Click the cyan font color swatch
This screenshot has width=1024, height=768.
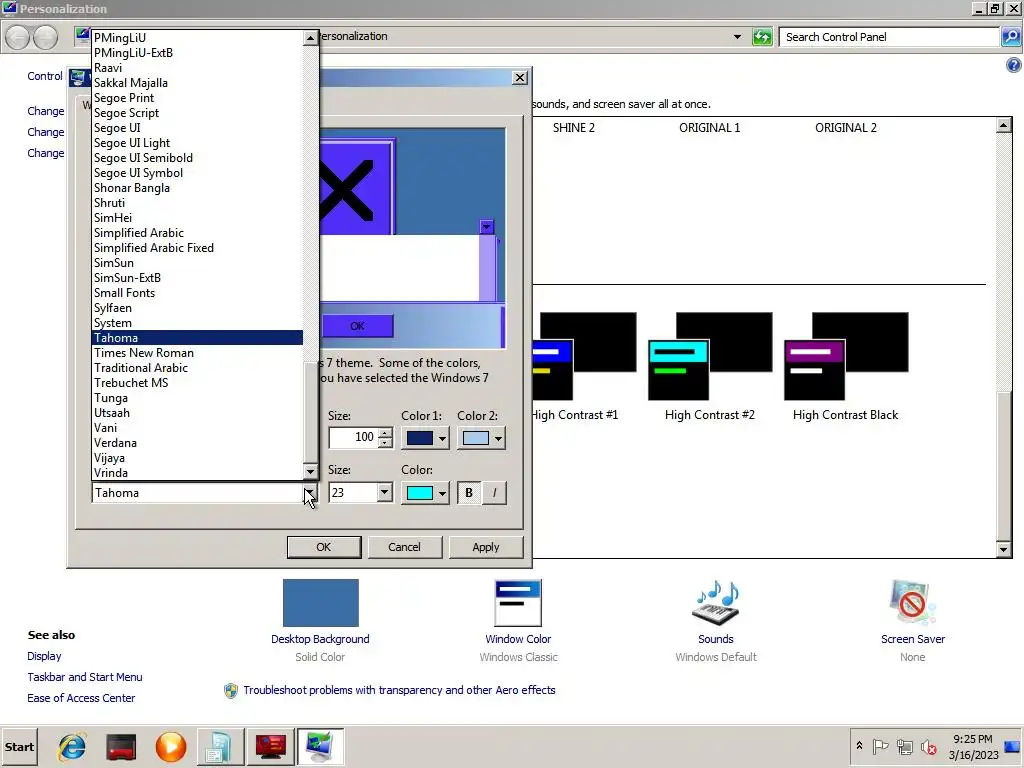point(419,493)
